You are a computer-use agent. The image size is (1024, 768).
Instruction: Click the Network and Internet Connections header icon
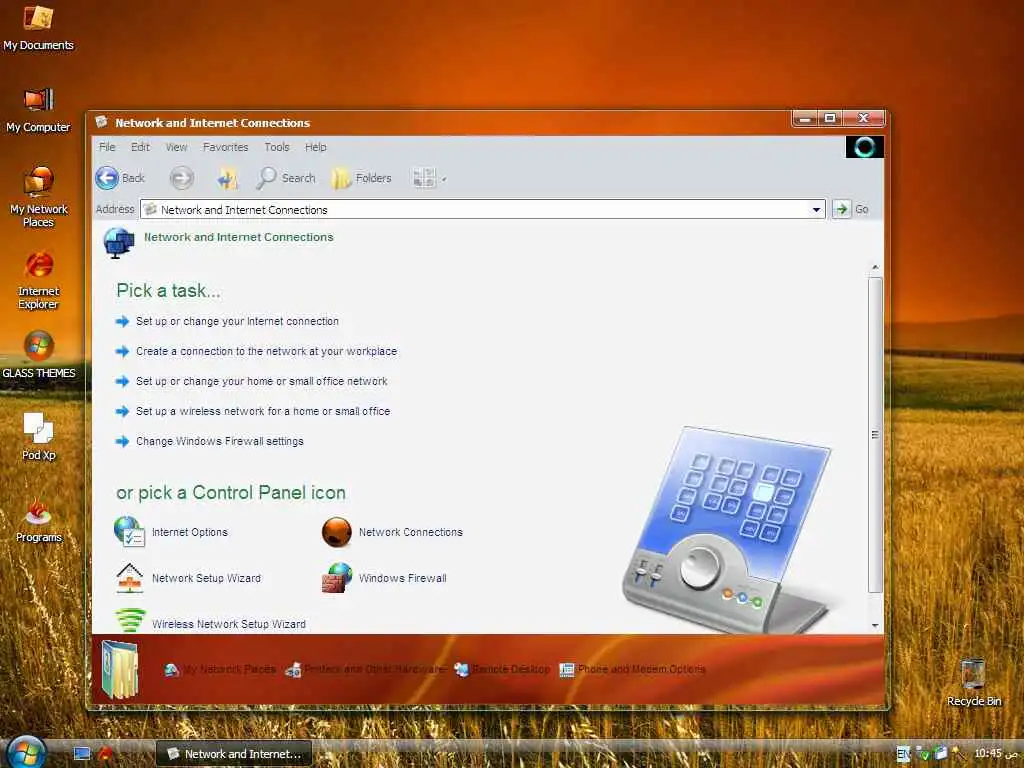tap(119, 243)
